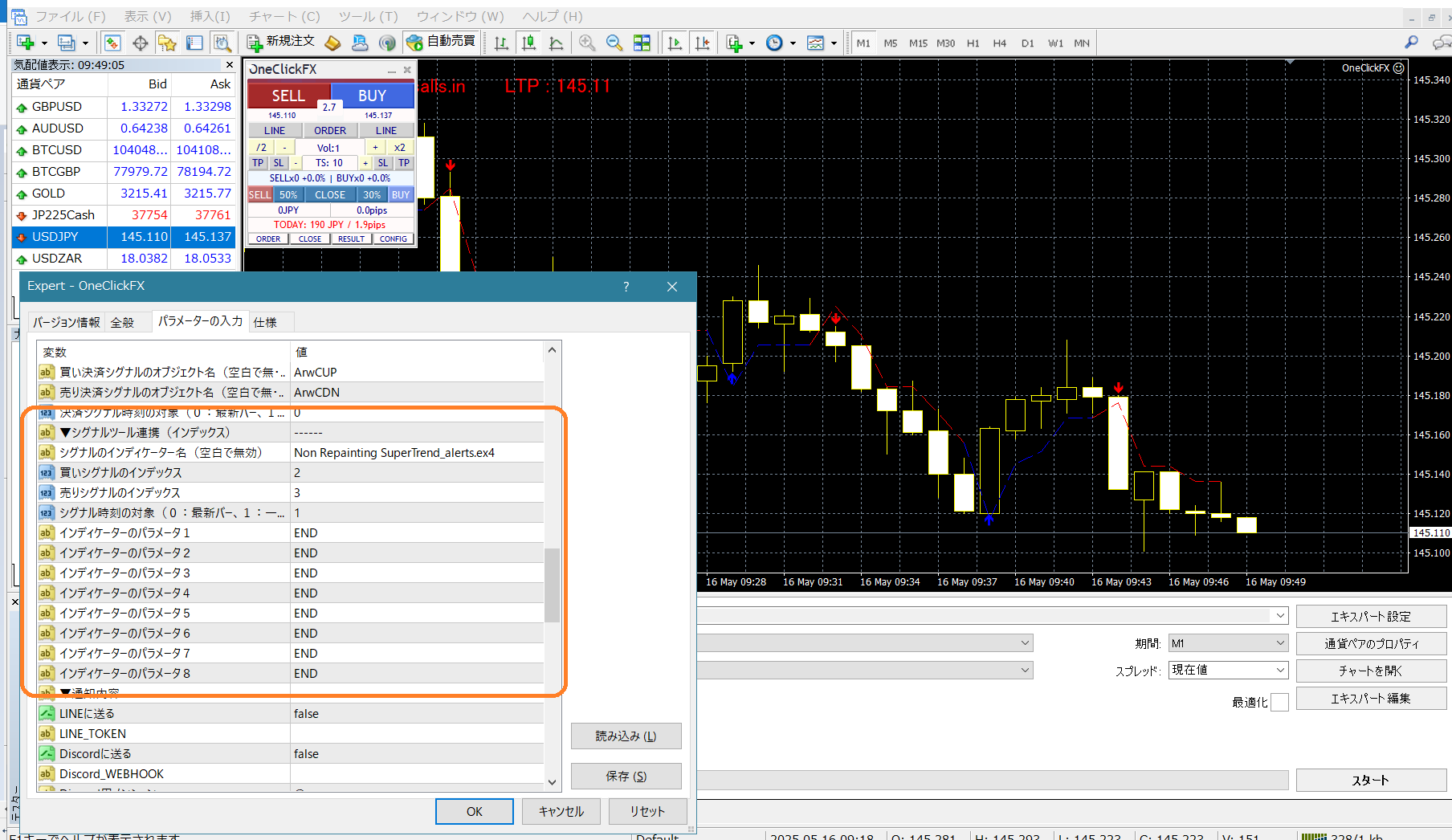Select M1 timeframe button
This screenshot has height=840, width=1452.
(x=863, y=43)
